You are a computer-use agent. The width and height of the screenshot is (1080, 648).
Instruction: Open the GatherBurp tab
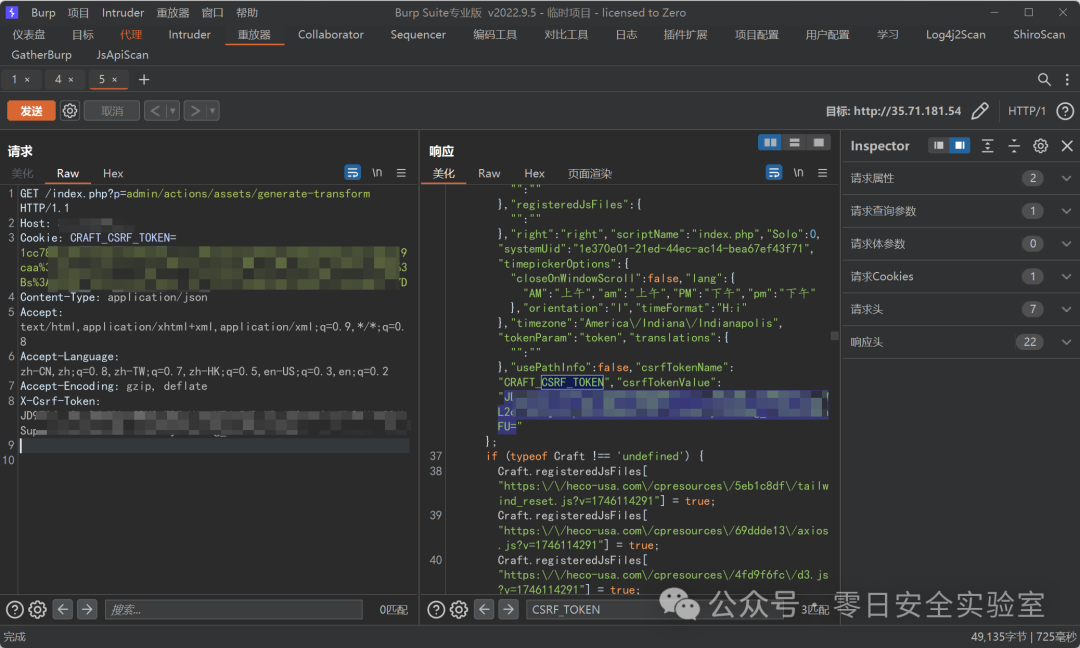coord(41,54)
